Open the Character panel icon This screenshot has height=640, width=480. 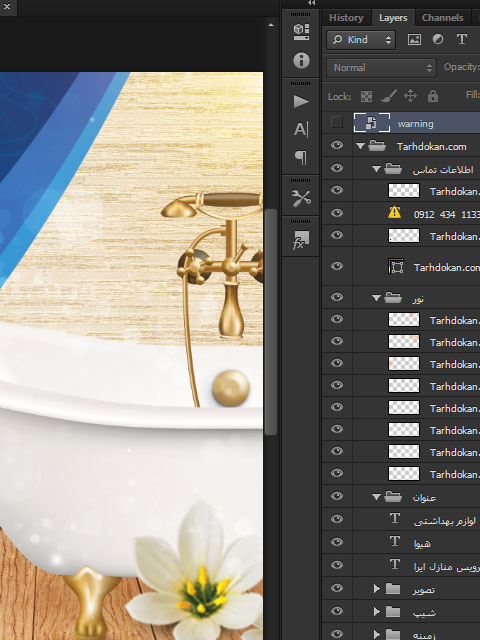click(301, 129)
